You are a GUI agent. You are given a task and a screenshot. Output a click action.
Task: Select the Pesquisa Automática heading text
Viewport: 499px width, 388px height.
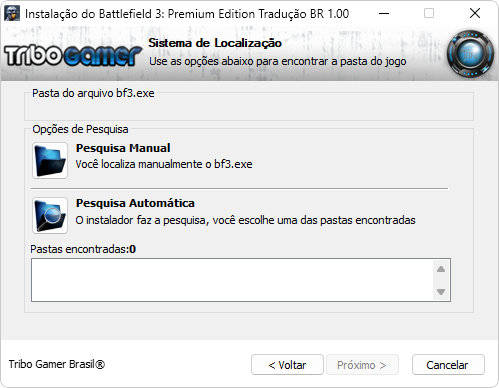(135, 203)
